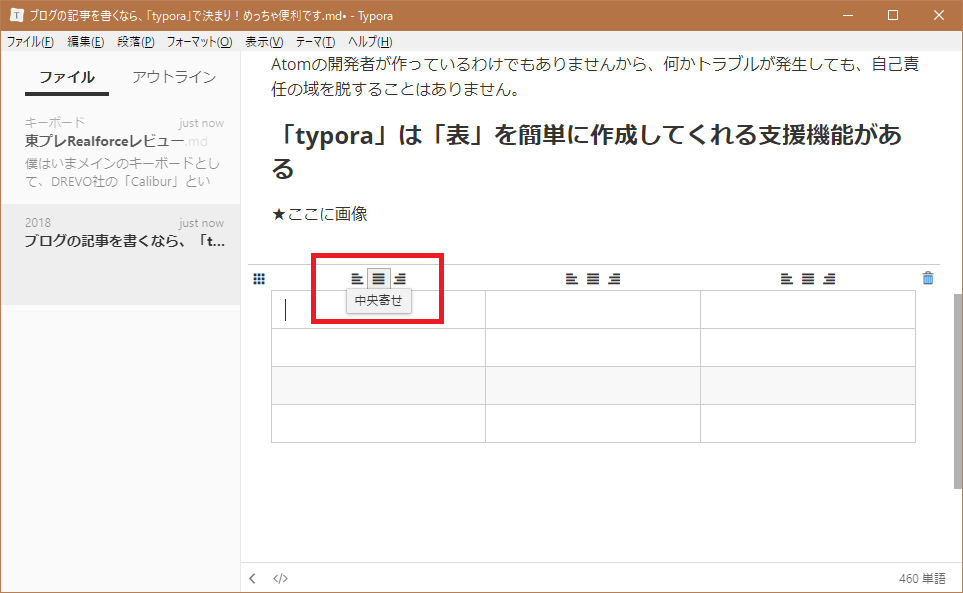Open the 編集(E) menu

point(85,42)
